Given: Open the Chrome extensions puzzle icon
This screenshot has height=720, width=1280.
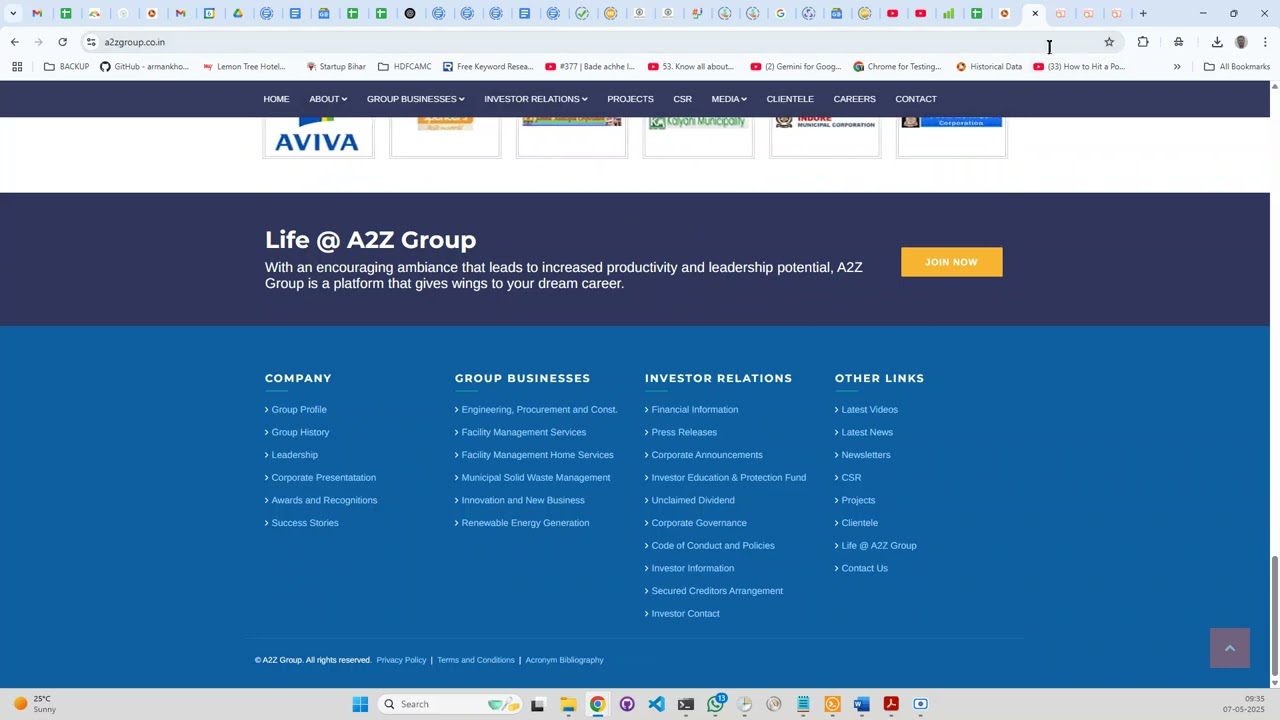Looking at the screenshot, I should click(1143, 42).
